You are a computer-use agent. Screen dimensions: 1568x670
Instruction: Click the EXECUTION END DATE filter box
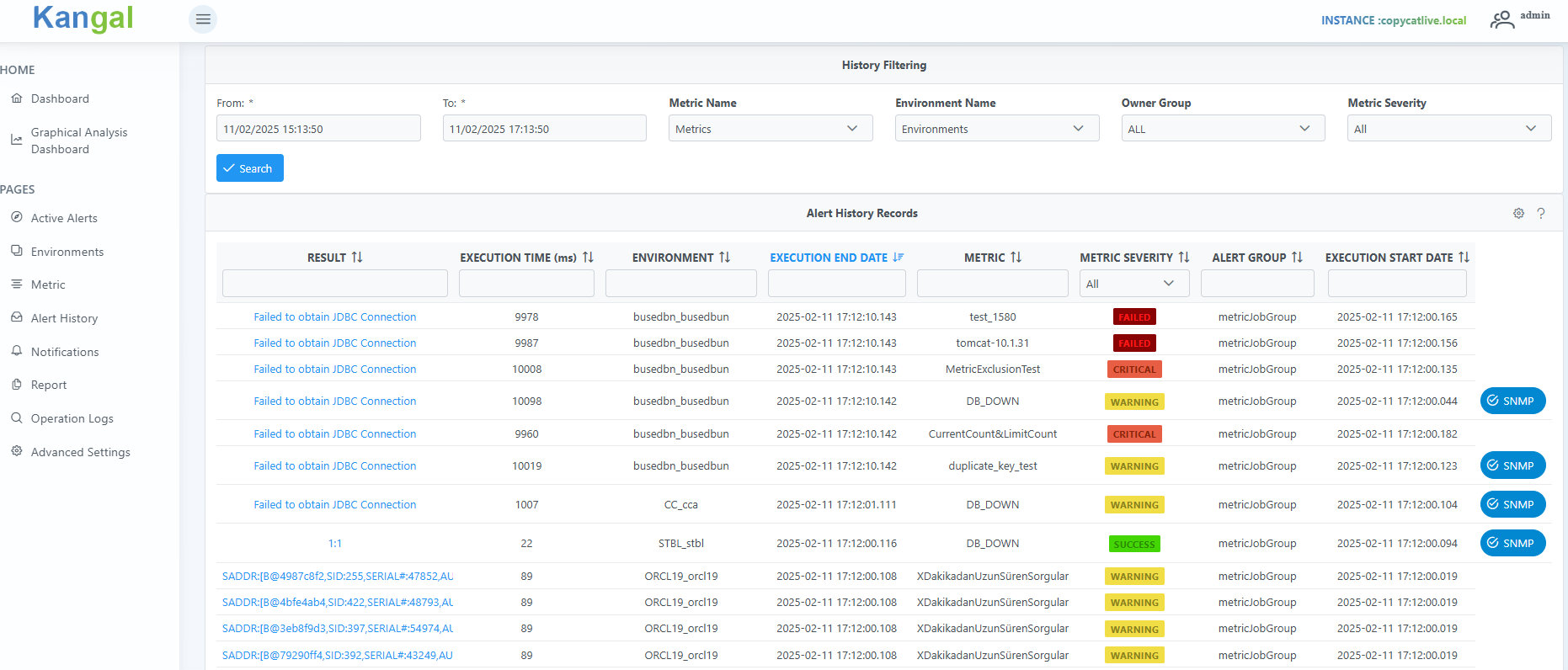[x=837, y=284]
